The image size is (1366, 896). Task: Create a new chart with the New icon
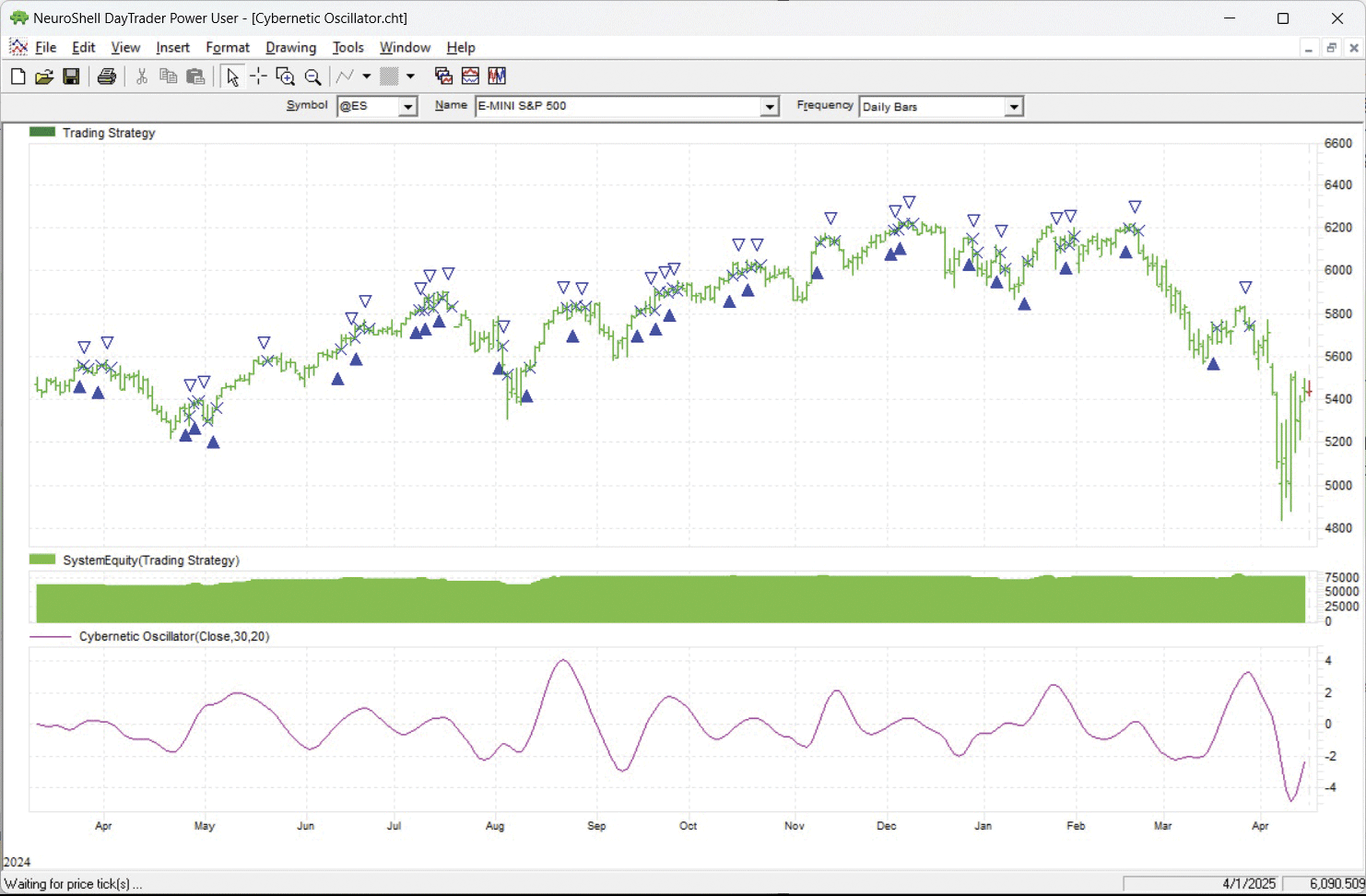tap(18, 77)
